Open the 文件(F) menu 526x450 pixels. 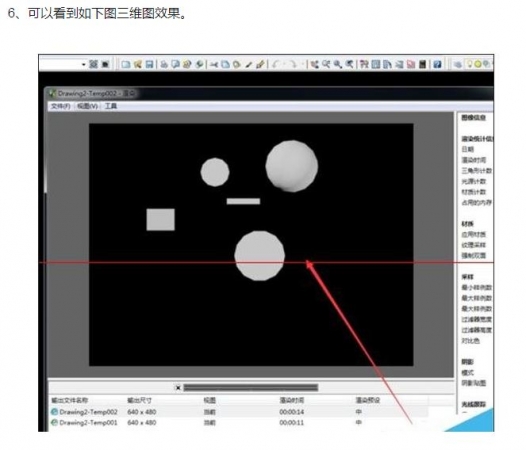pyautogui.click(x=60, y=106)
